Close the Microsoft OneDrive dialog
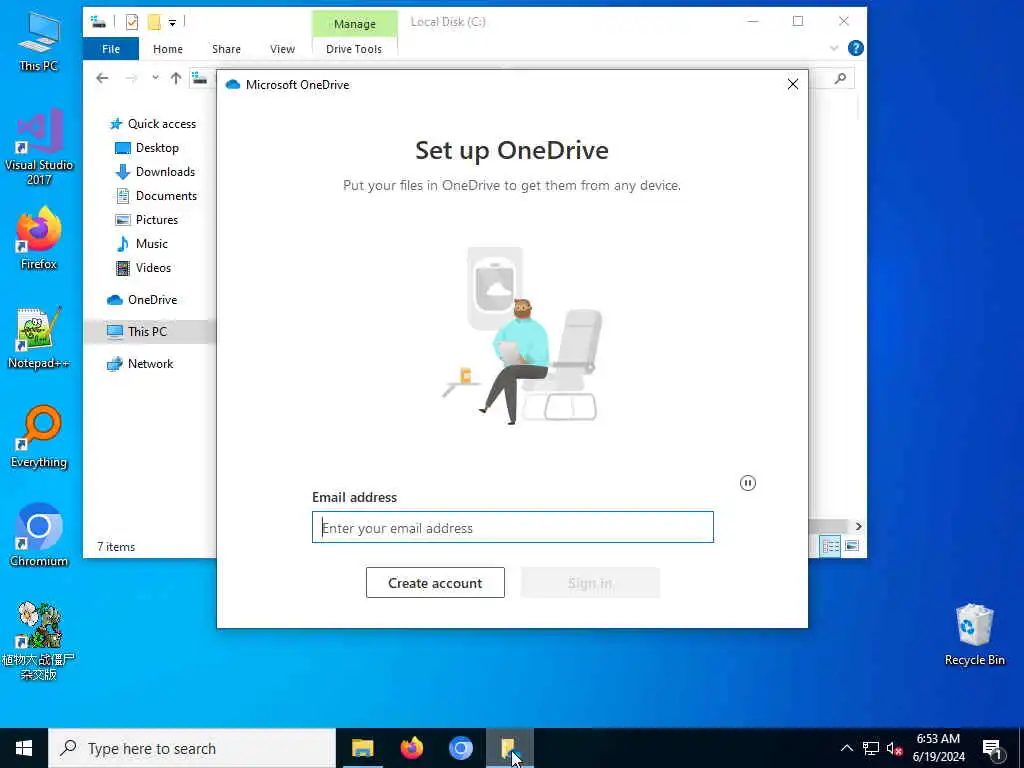This screenshot has height=768, width=1024. (793, 84)
